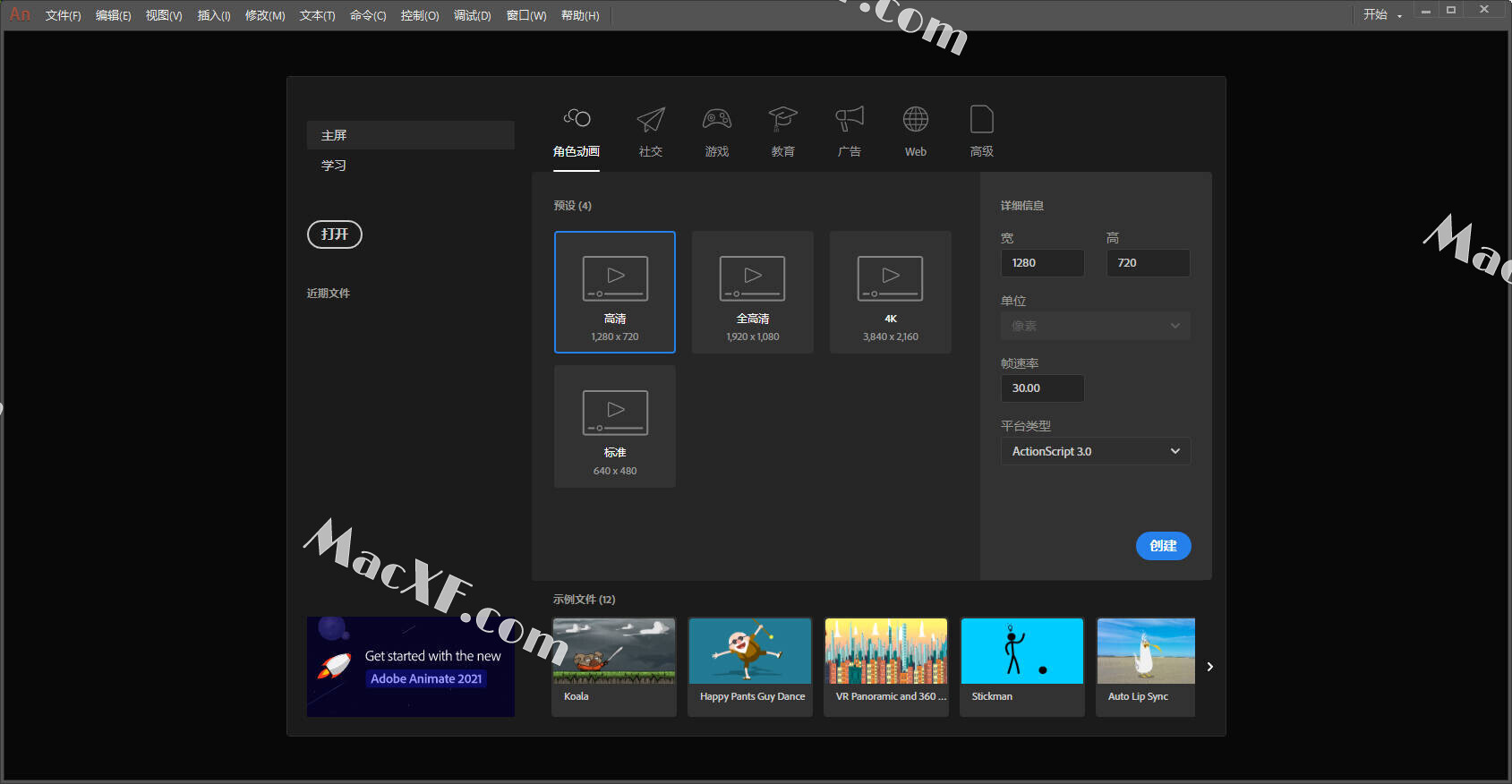
Task: Click the 打开 (Open) button
Action: pos(335,234)
